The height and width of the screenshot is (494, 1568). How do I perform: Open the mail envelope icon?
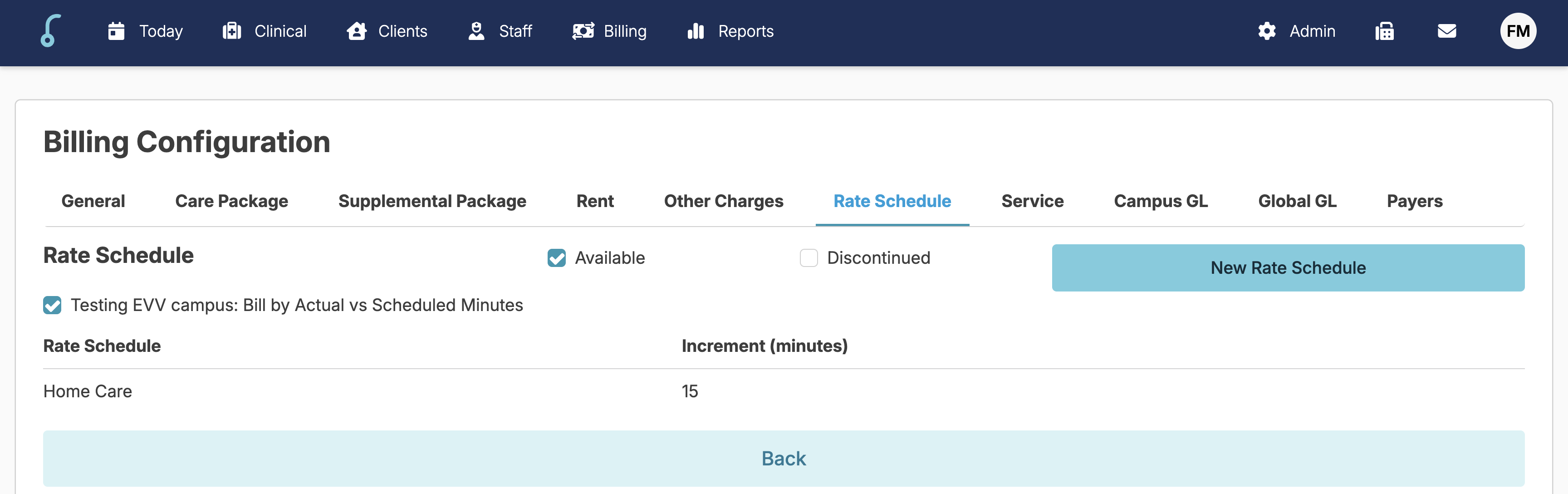(x=1447, y=31)
